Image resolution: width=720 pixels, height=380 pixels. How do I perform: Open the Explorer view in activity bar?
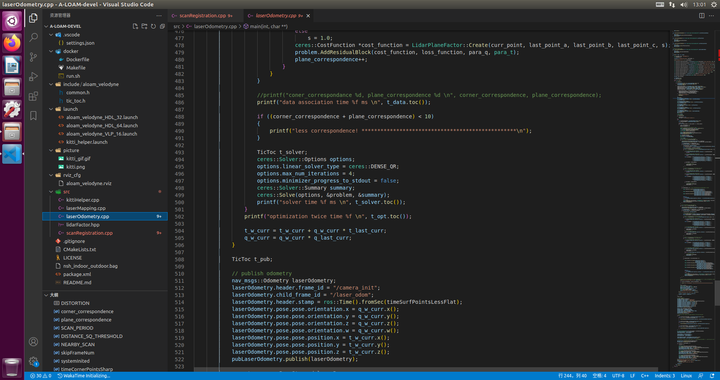tap(33, 18)
